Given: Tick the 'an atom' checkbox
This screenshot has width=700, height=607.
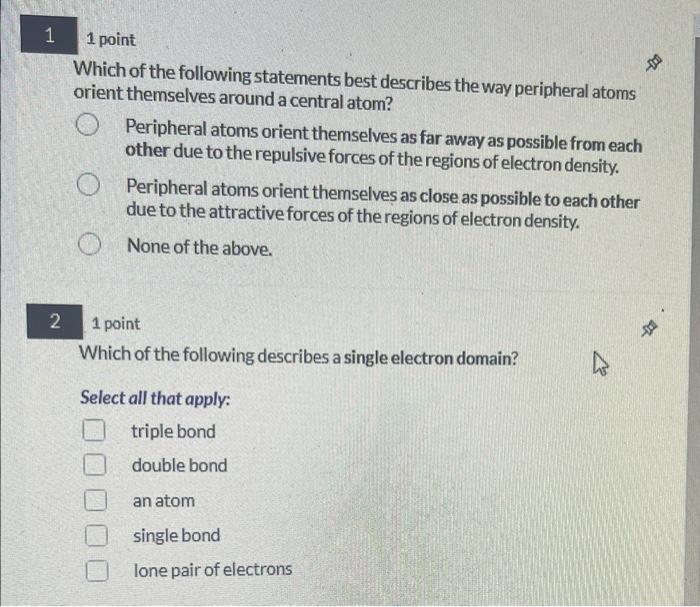Looking at the screenshot, I should coord(96,500).
